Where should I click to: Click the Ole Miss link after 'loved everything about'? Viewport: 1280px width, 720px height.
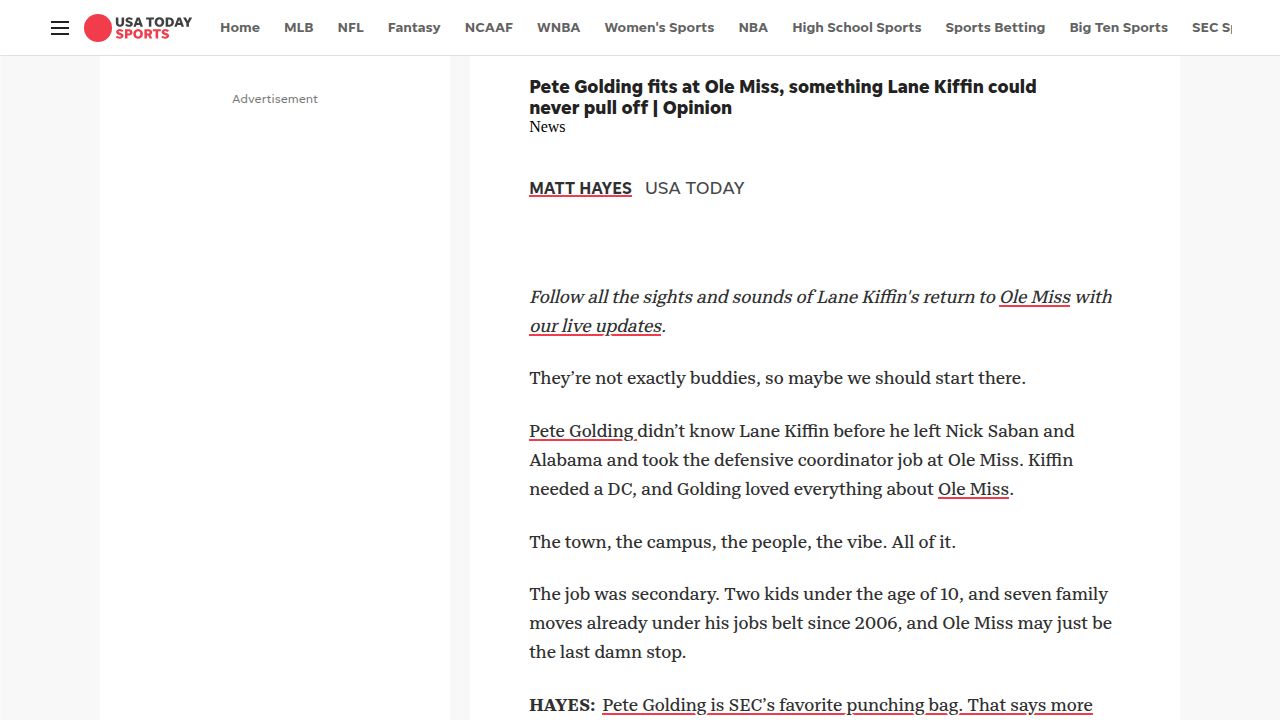[x=973, y=489]
